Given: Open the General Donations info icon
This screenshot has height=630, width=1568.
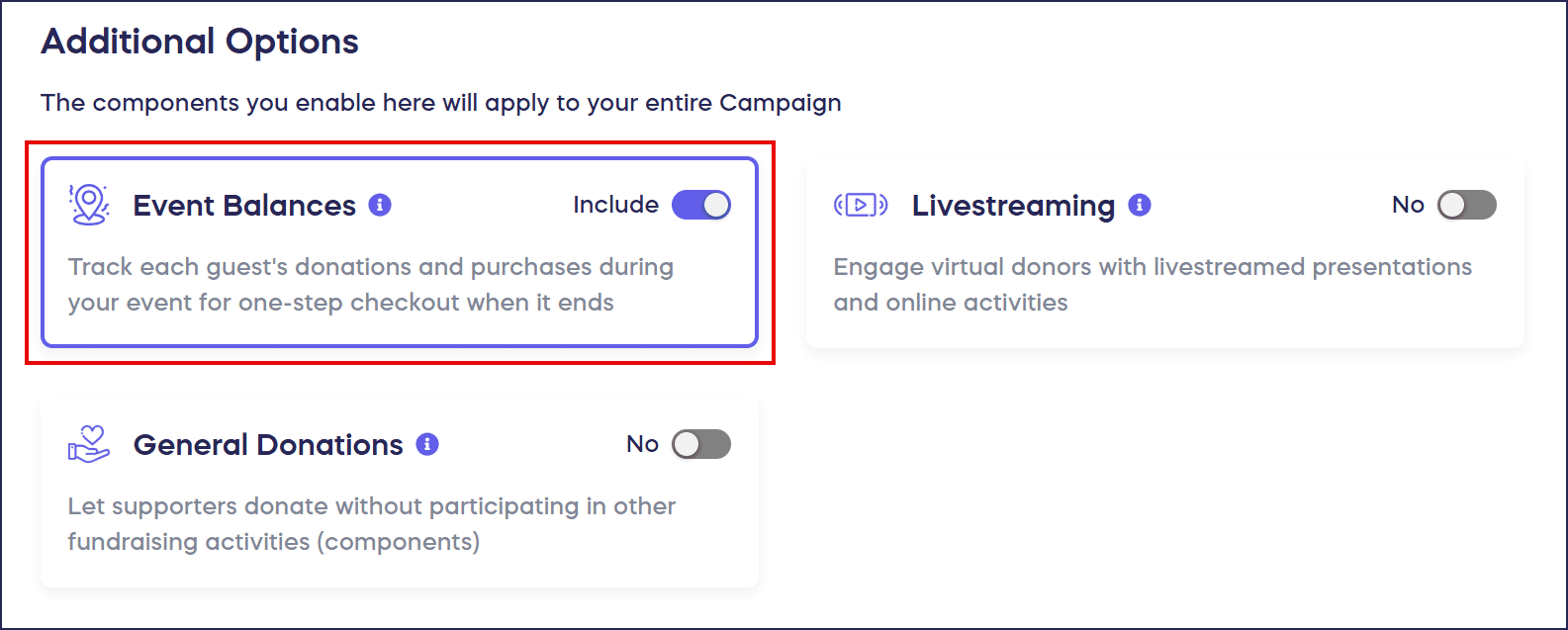Looking at the screenshot, I should point(427,444).
